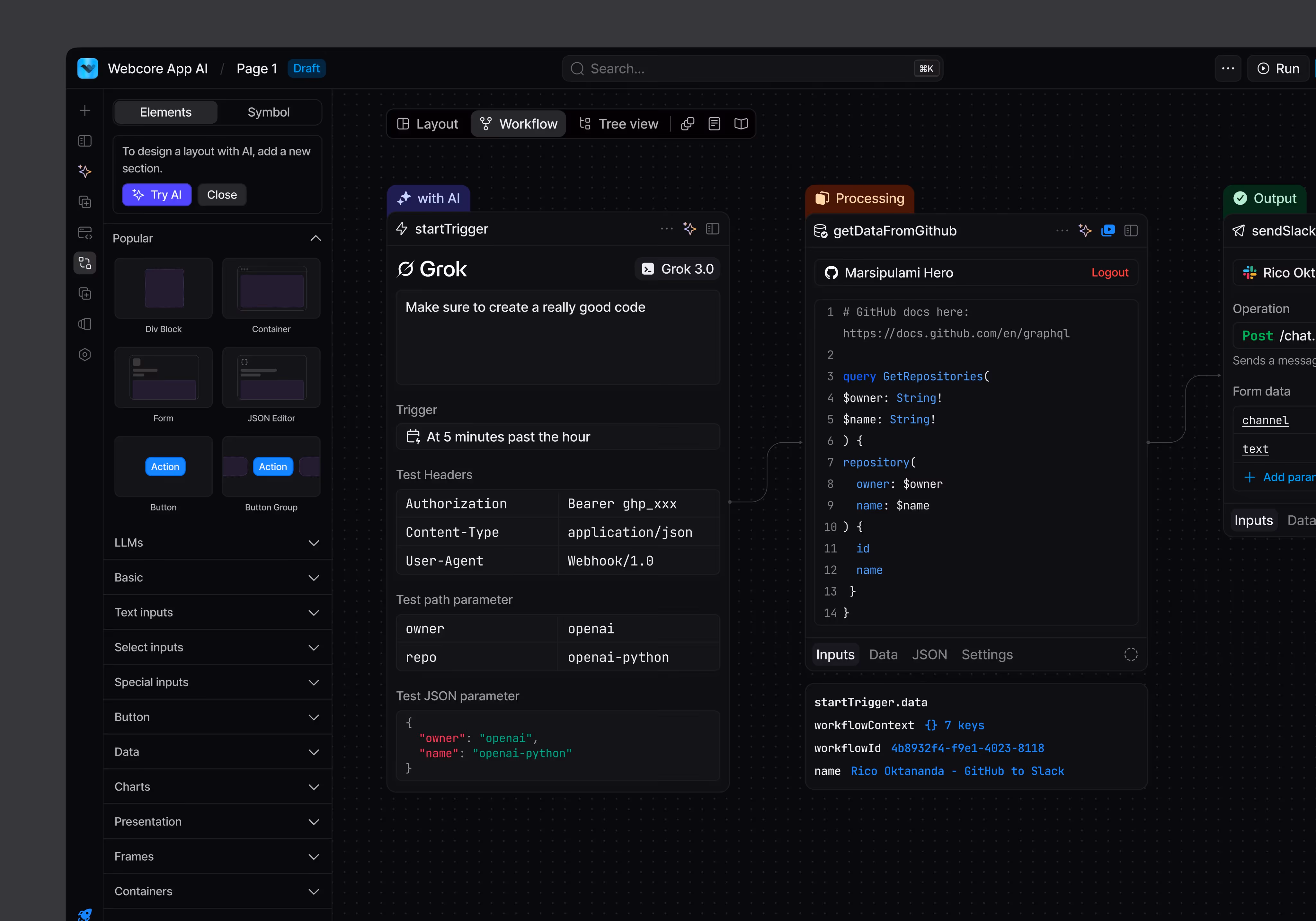Click the Grok prompt text area
The image size is (1316, 921).
[x=558, y=337]
